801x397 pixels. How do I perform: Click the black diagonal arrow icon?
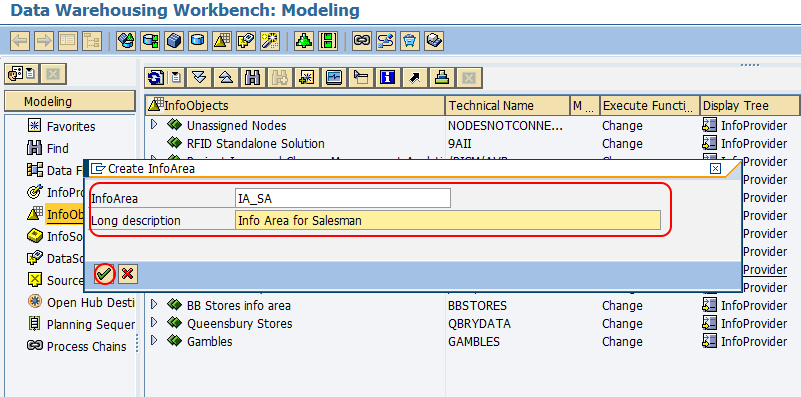click(x=415, y=78)
